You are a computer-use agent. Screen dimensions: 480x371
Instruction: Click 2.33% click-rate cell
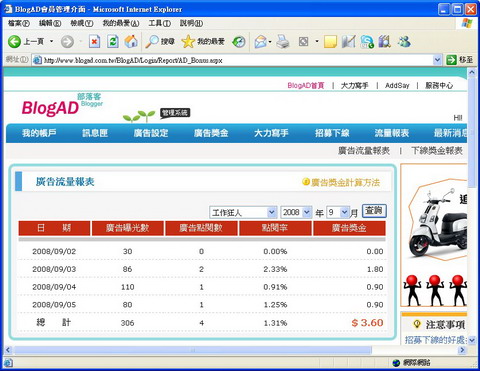(x=275, y=269)
